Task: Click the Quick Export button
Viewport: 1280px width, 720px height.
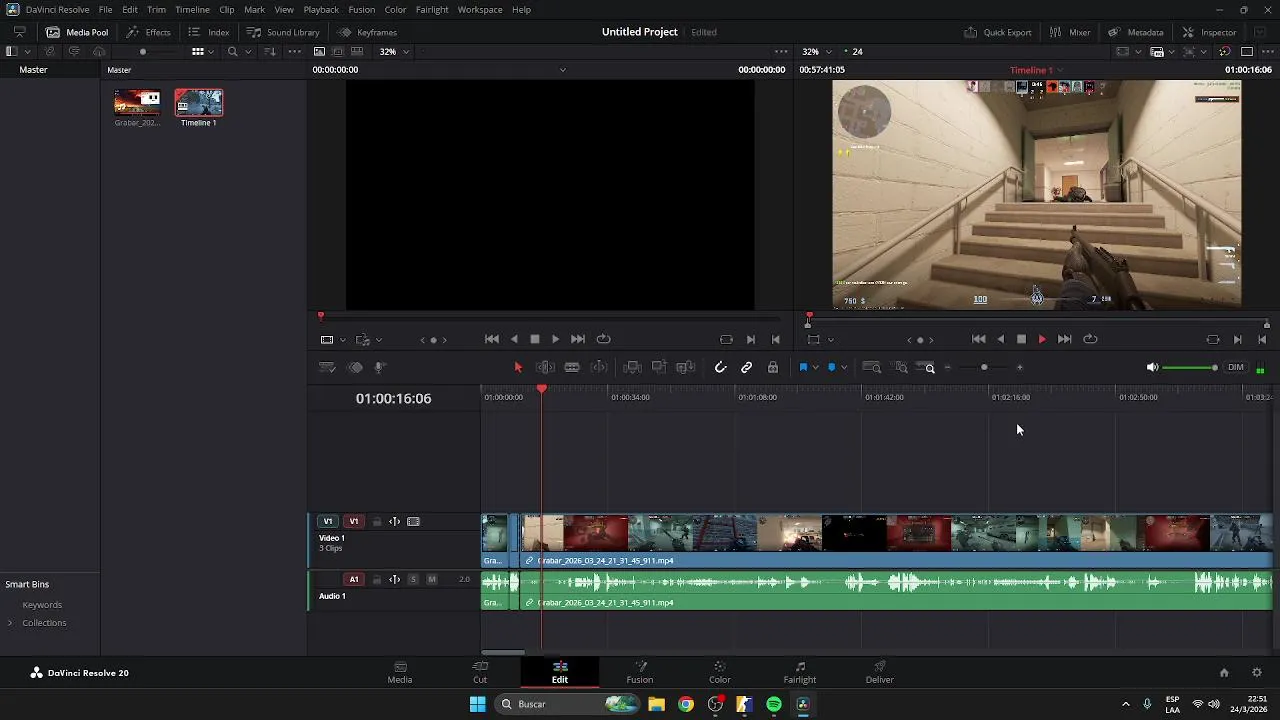Action: [x=998, y=32]
